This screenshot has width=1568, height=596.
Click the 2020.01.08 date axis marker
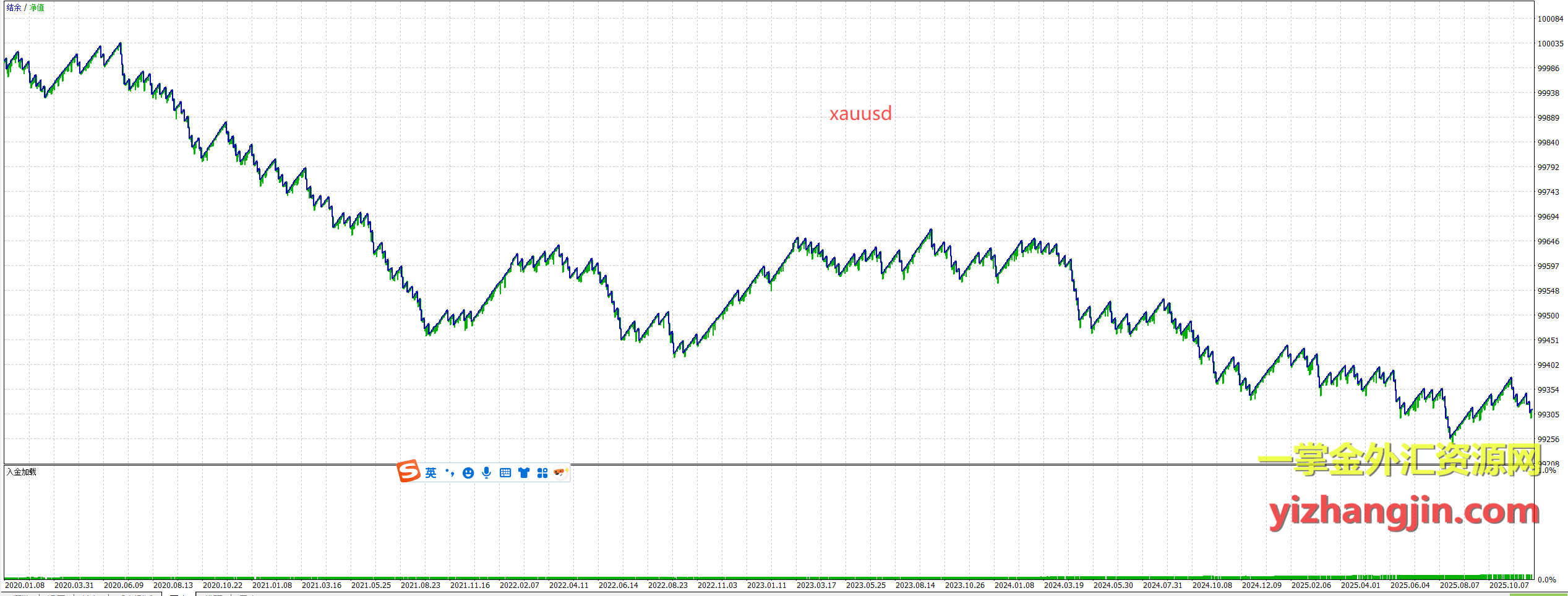pyautogui.click(x=25, y=585)
